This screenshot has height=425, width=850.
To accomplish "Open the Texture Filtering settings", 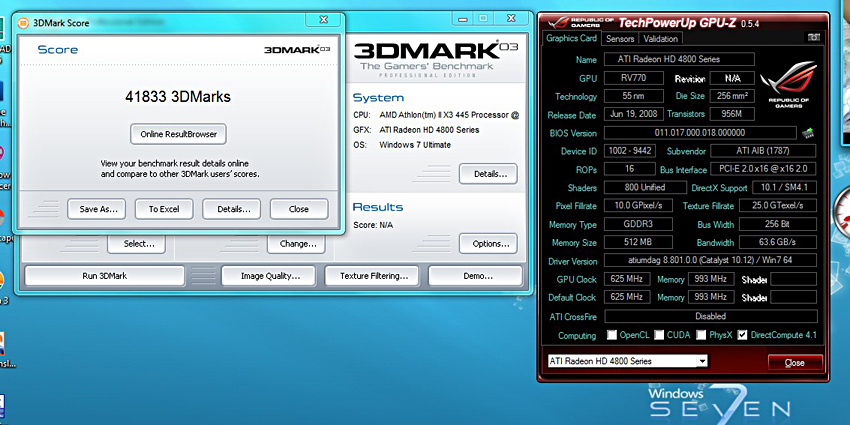I will tap(372, 275).
